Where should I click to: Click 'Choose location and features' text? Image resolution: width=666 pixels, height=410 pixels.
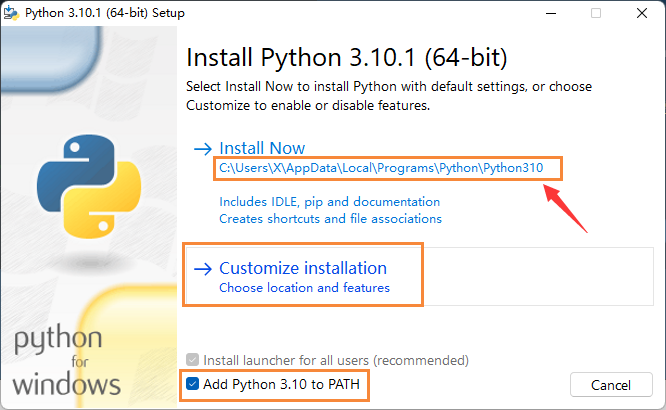click(x=305, y=288)
